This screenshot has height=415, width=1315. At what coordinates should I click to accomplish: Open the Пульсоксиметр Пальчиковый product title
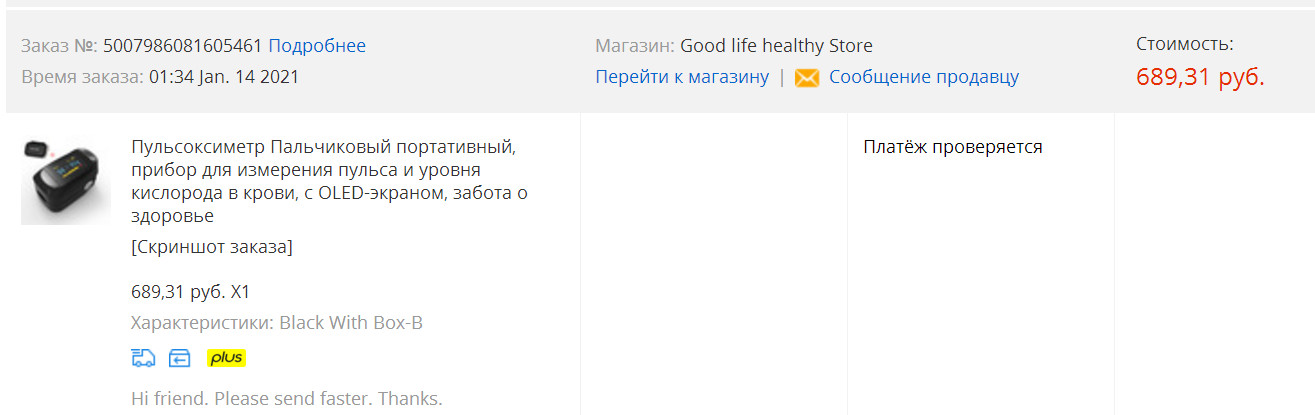(329, 181)
